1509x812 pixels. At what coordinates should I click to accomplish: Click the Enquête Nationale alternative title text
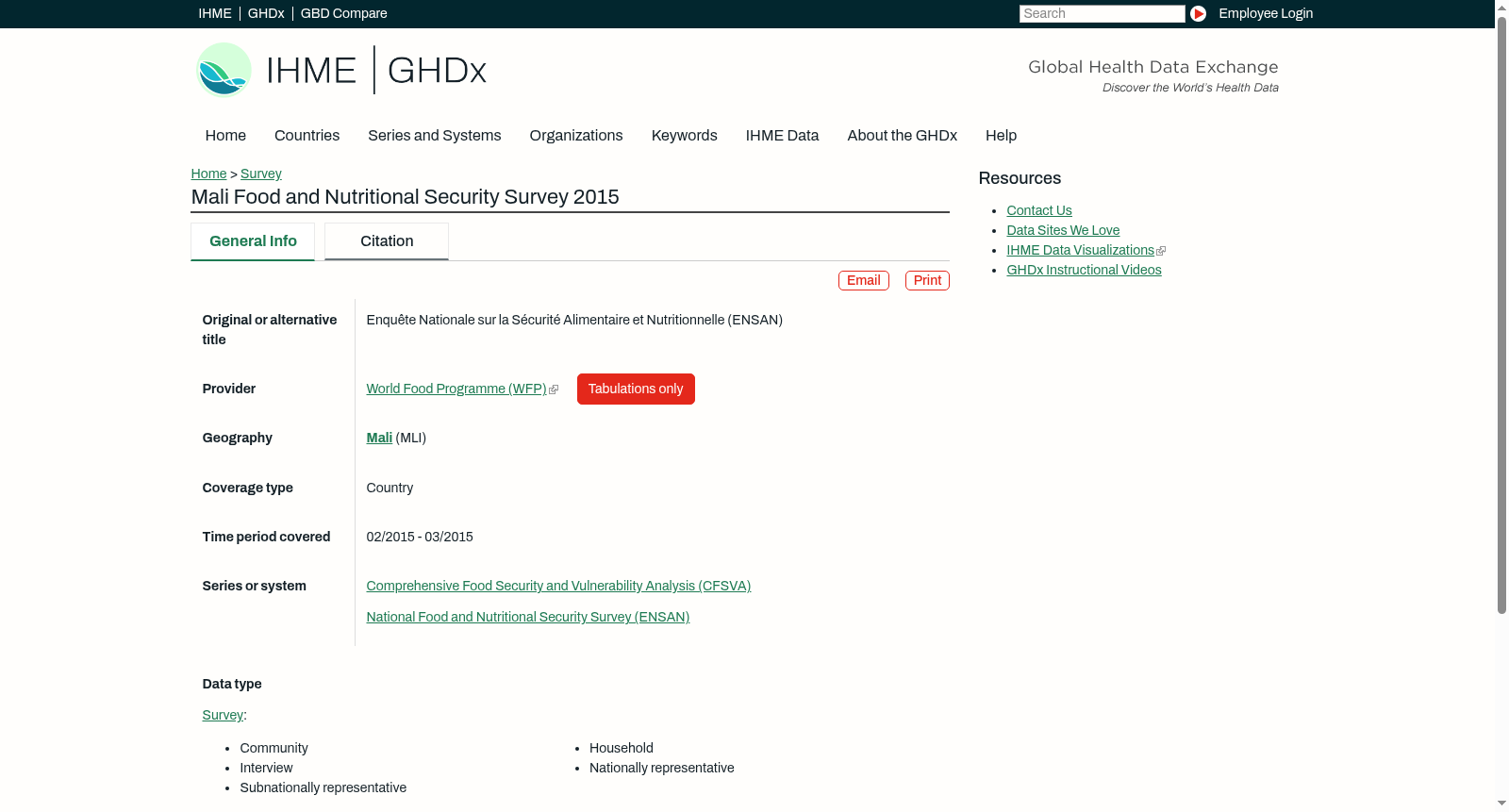pyautogui.click(x=574, y=321)
